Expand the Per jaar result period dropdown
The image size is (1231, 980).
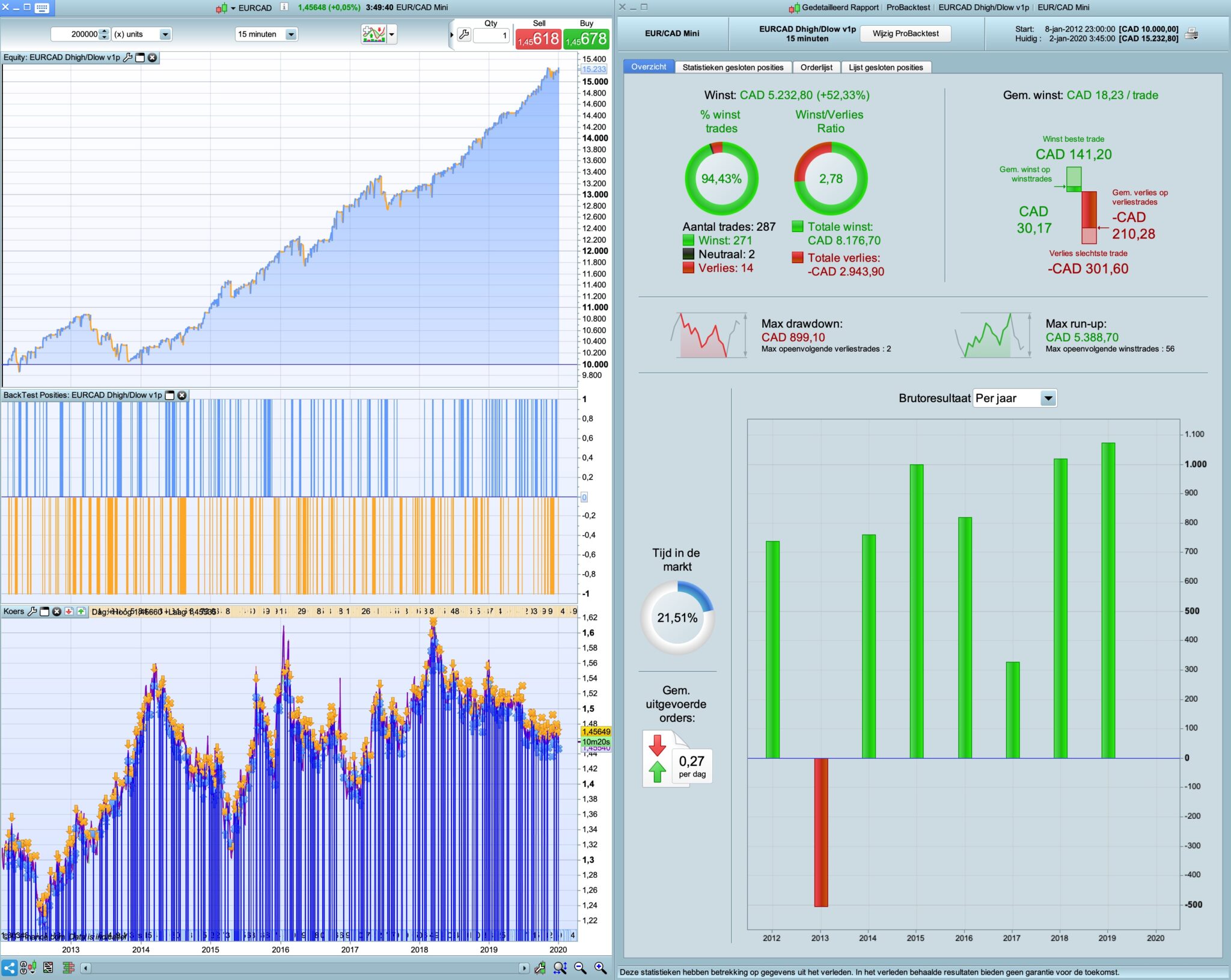(1048, 398)
